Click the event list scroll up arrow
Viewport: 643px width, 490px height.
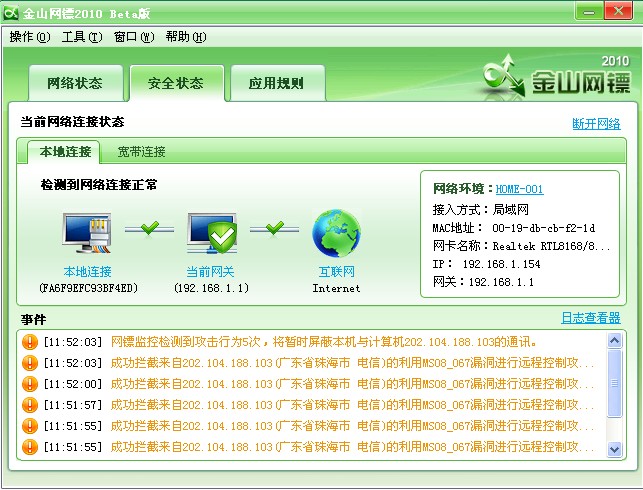pyautogui.click(x=614, y=340)
